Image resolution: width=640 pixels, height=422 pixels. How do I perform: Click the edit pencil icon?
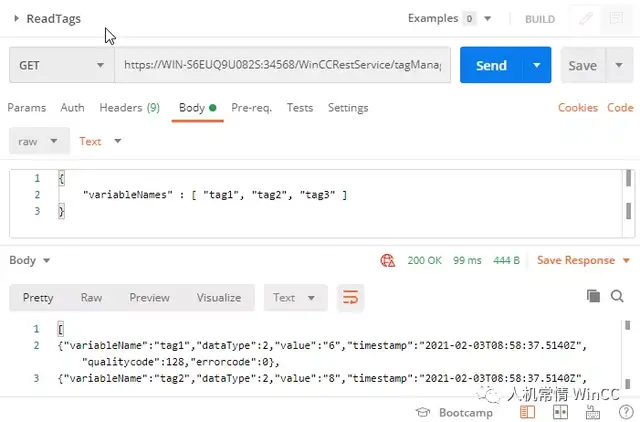pos(586,19)
